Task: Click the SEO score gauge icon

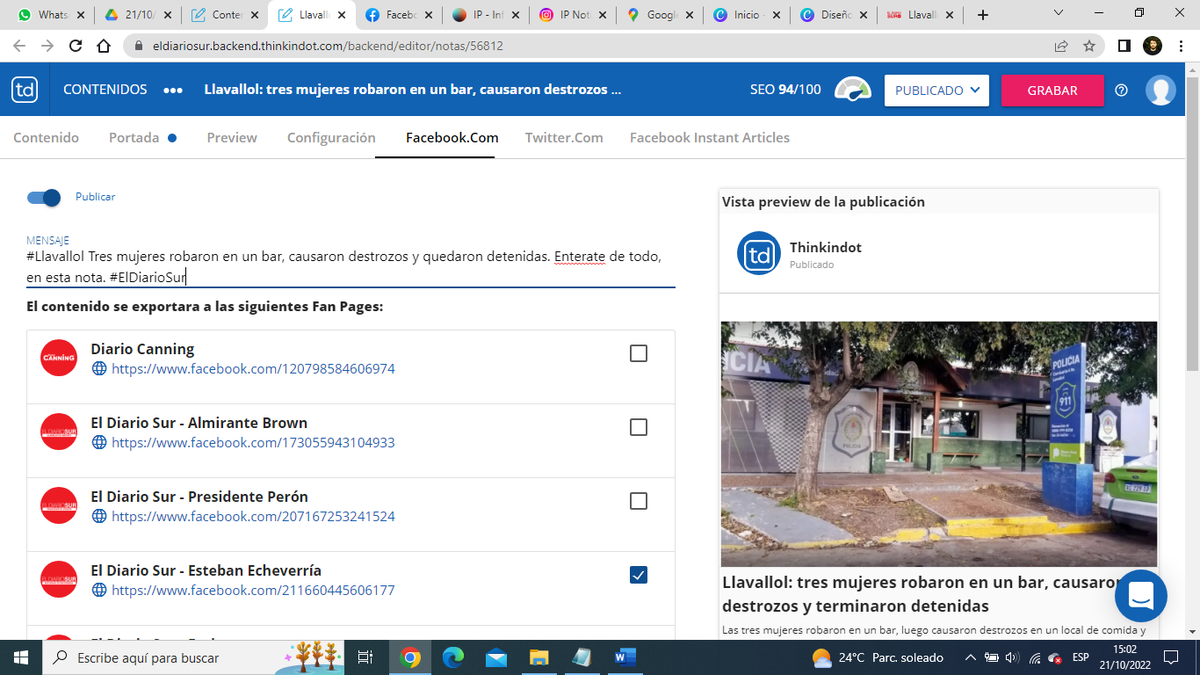Action: [x=853, y=90]
